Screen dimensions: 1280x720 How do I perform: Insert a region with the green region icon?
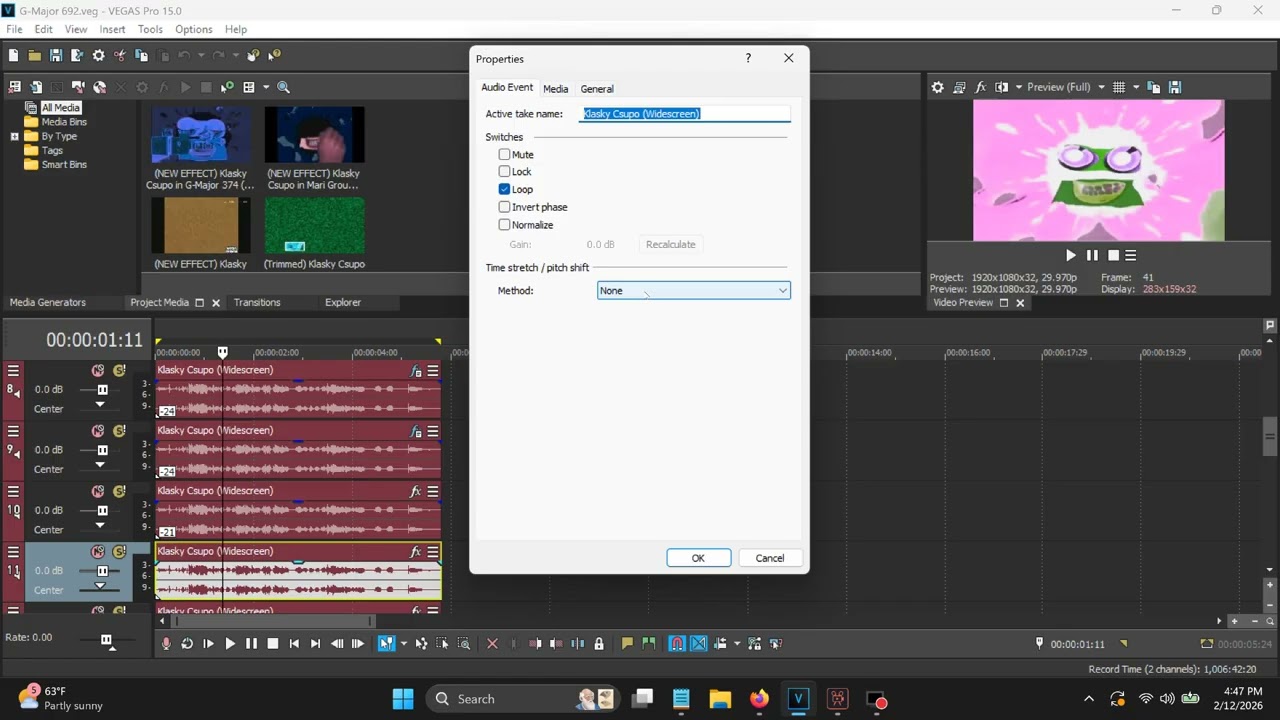(x=649, y=644)
